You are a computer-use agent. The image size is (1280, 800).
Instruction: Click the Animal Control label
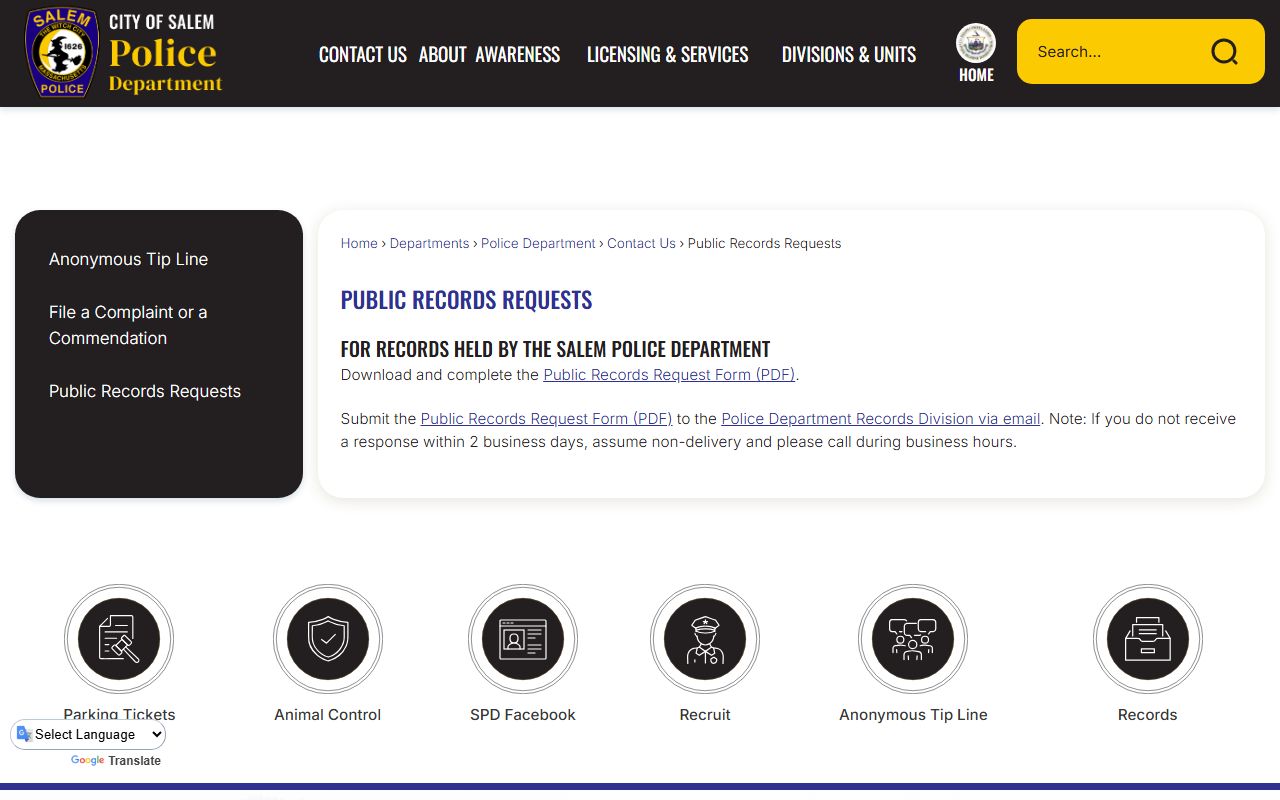coord(328,715)
